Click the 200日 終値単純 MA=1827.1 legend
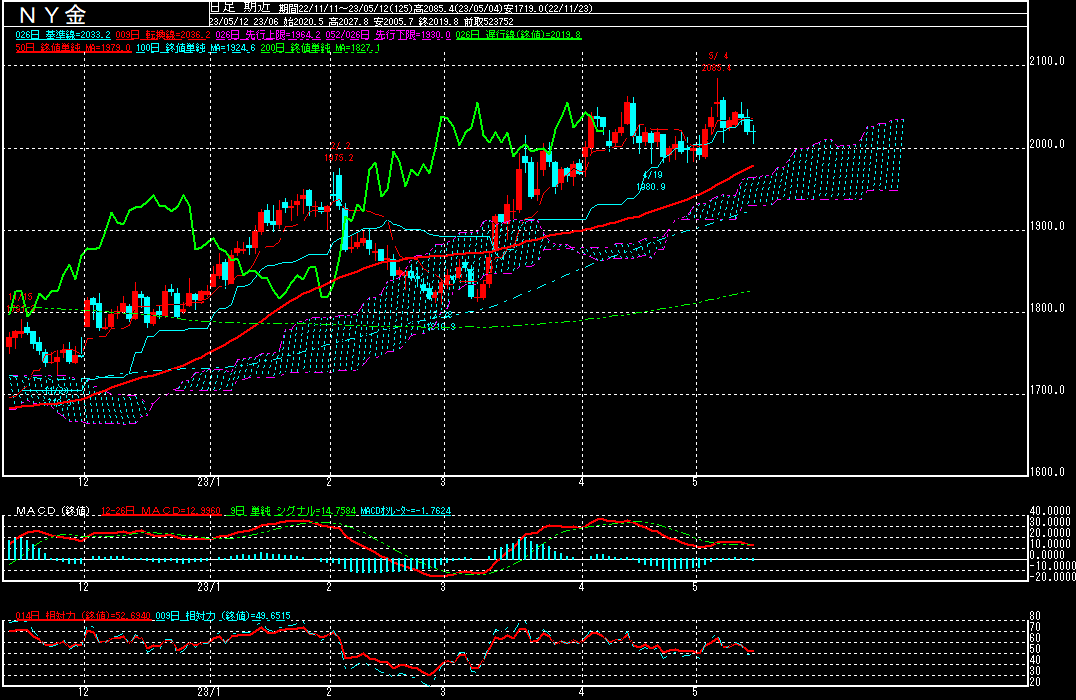1076x700 pixels. pos(320,48)
